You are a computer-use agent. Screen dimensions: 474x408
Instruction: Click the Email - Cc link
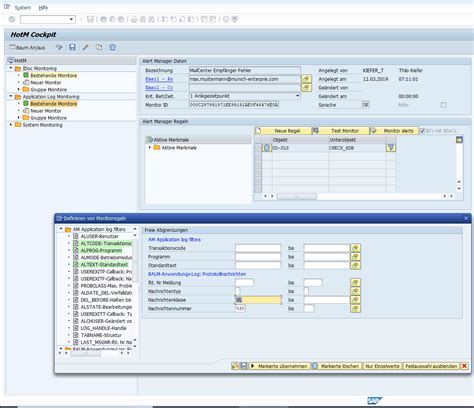159,88
